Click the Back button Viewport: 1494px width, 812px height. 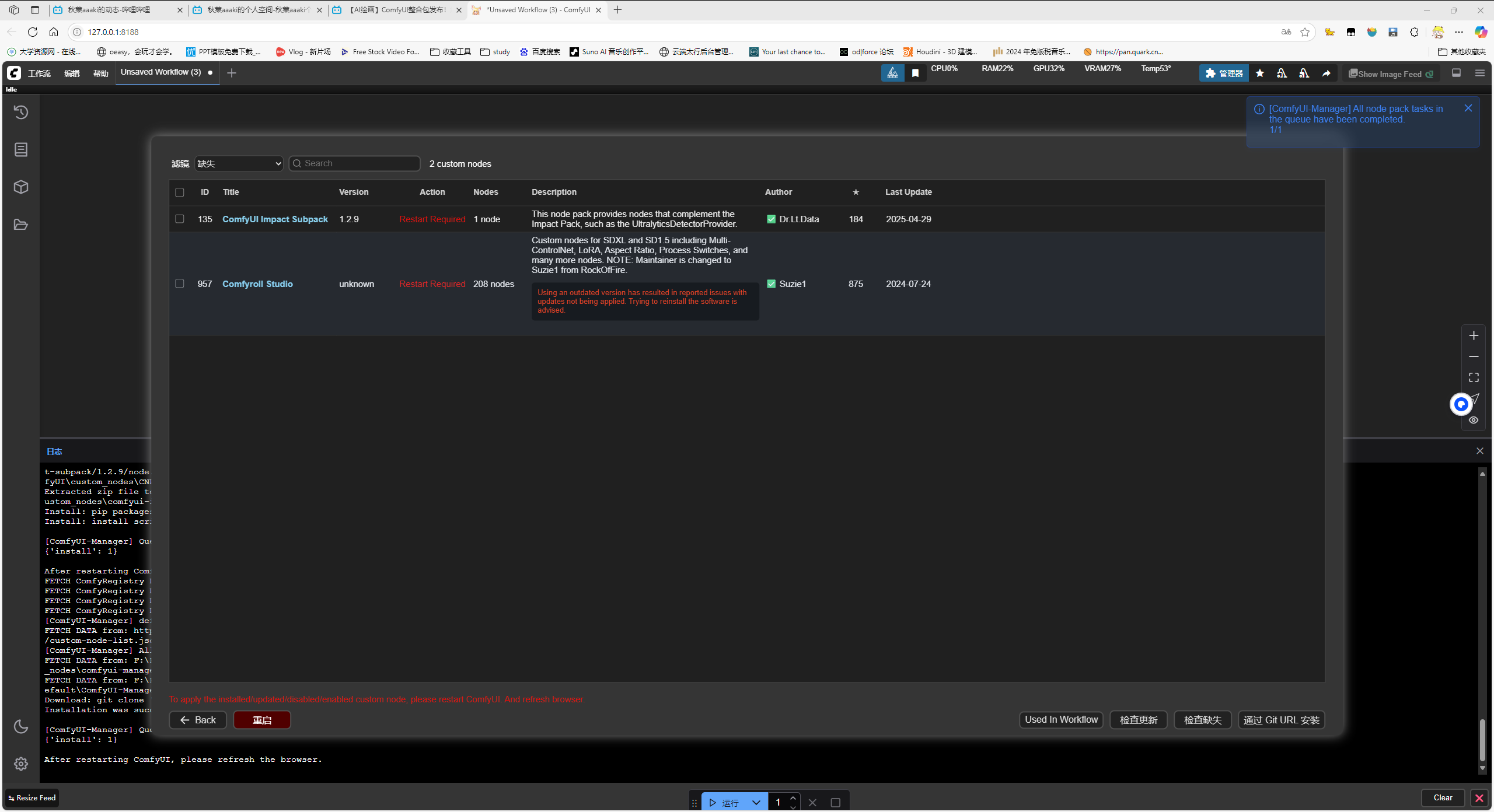pos(198,720)
